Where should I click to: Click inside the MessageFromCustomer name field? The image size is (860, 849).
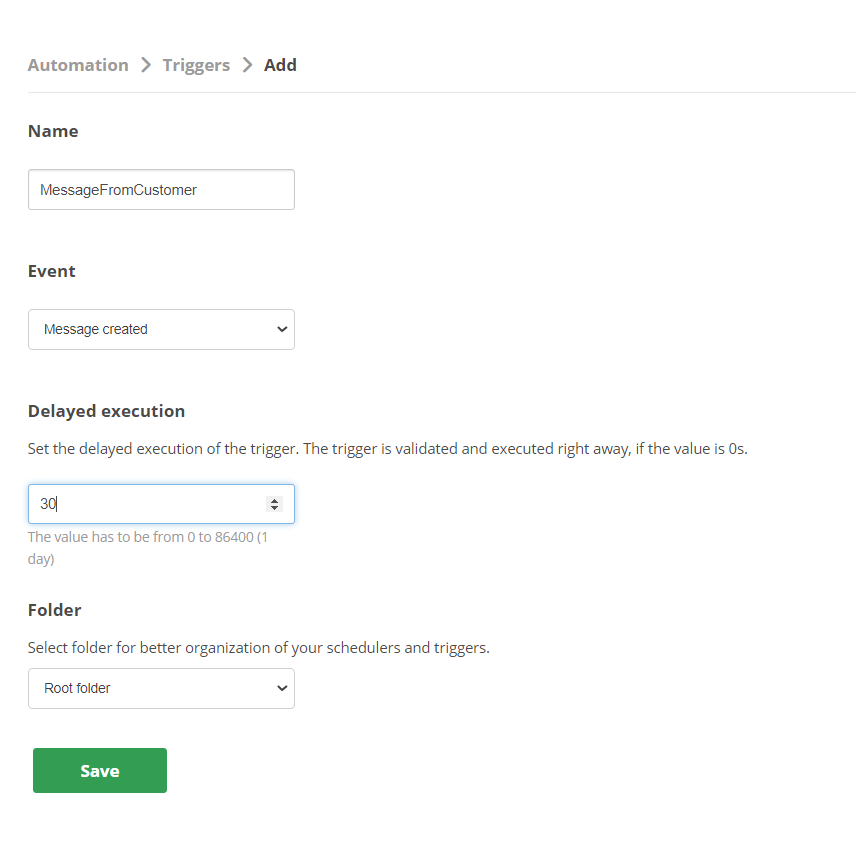161,189
